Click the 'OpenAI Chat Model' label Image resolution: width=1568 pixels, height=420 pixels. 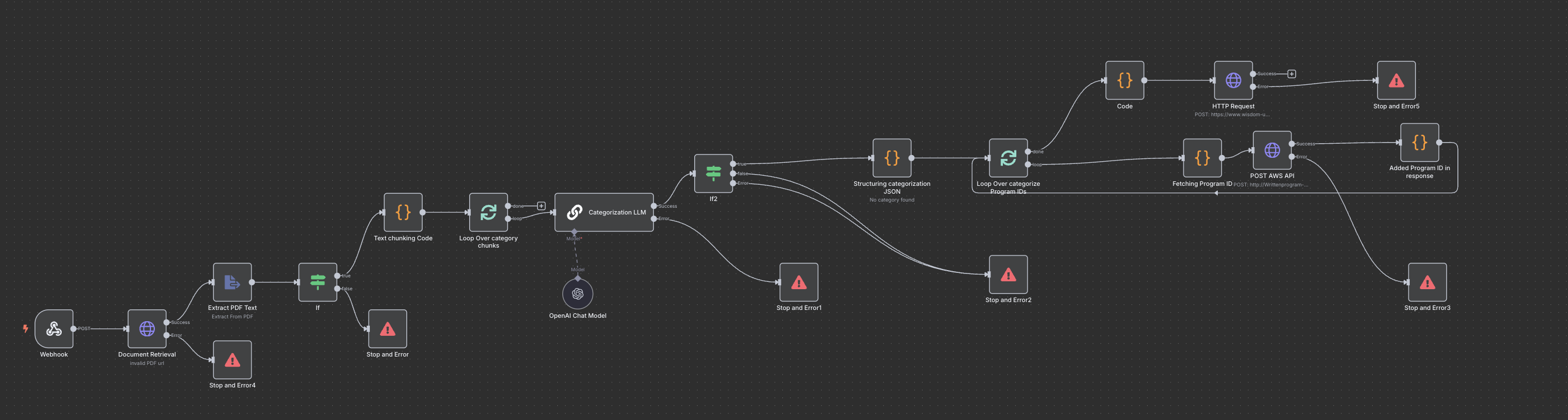click(x=577, y=316)
